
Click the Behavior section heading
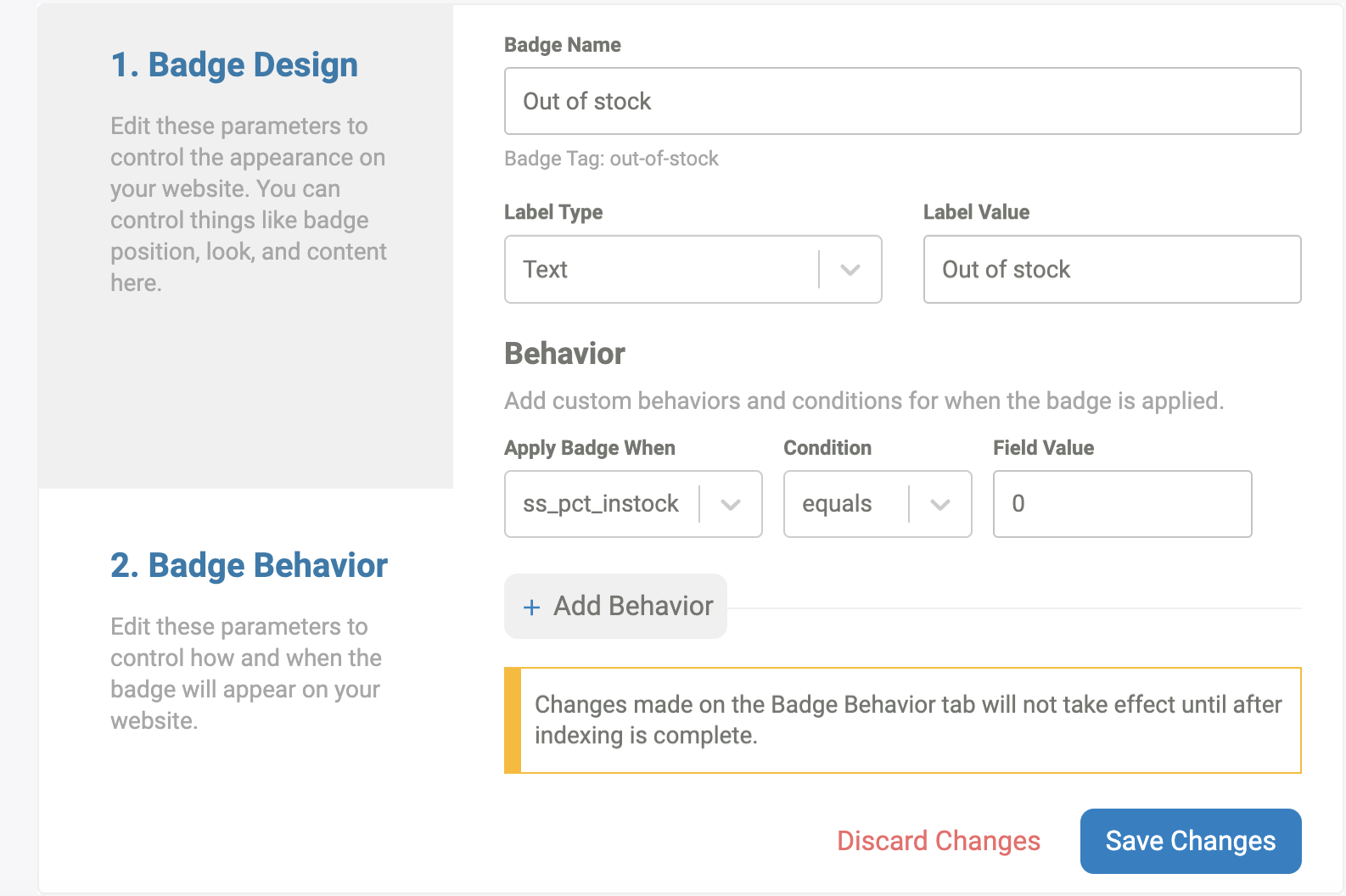[564, 353]
